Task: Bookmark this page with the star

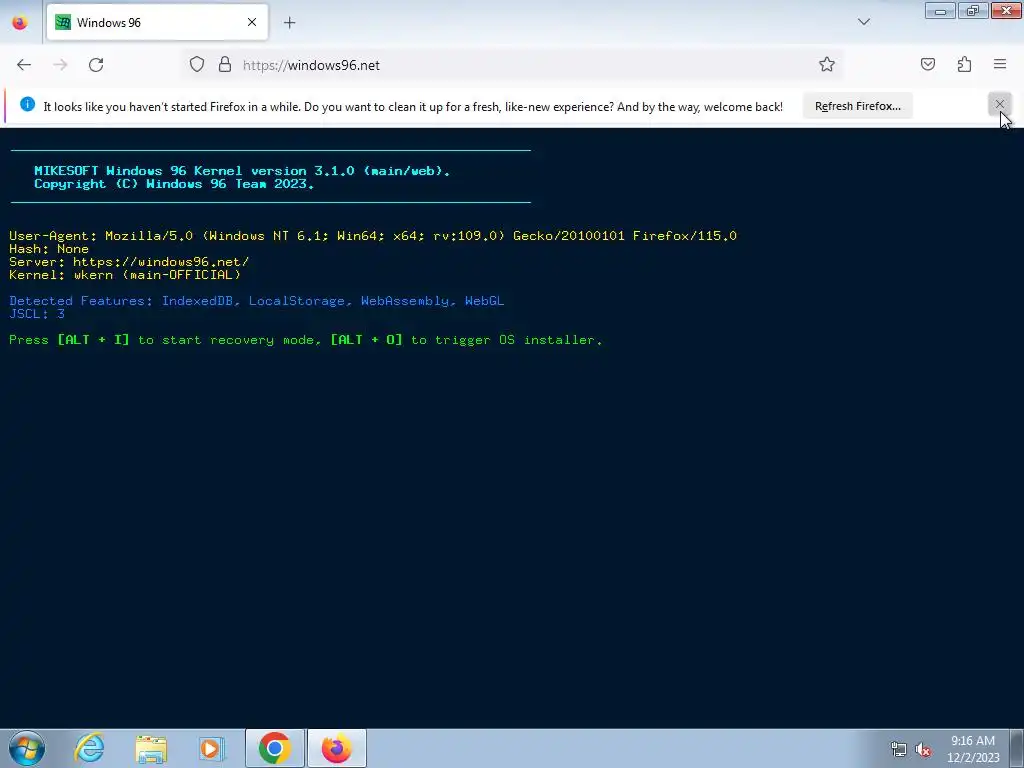Action: coord(827,64)
